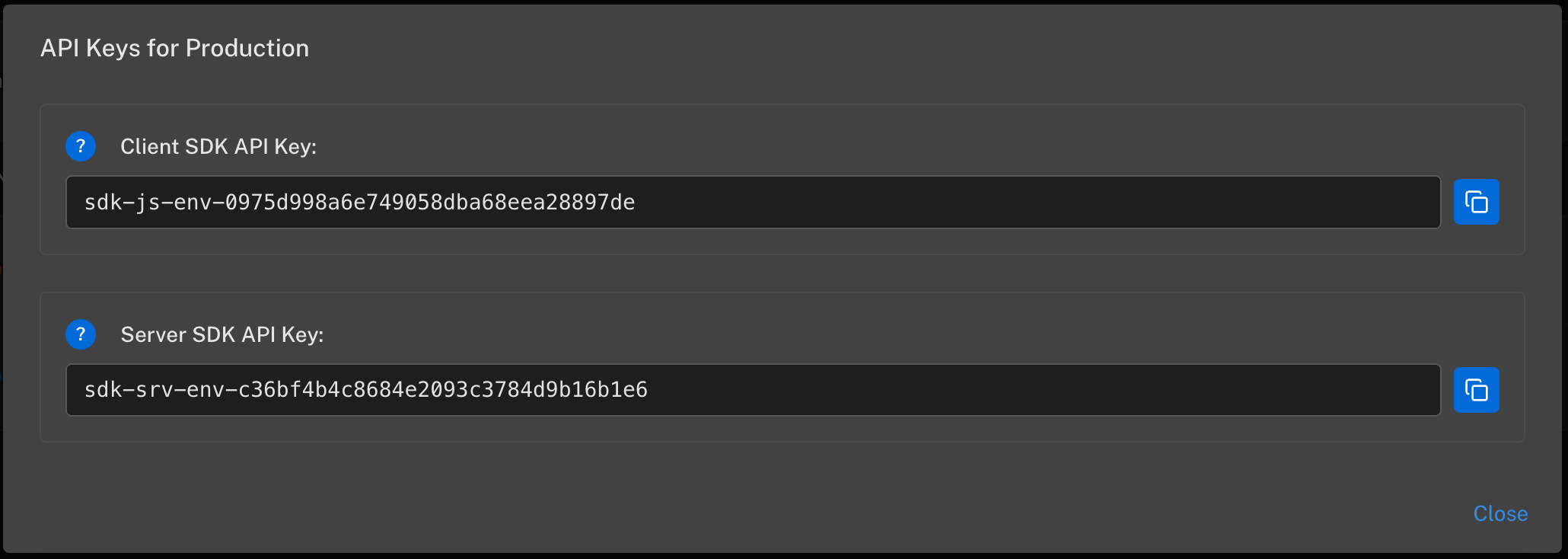Click the copy icon for the Server SDK key

(x=1477, y=389)
